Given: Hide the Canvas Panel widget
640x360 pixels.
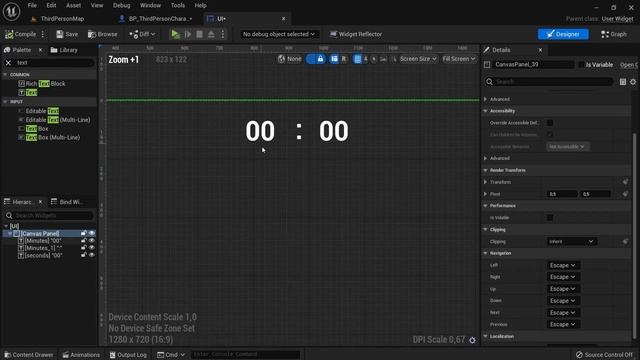Looking at the screenshot, I should [92, 233].
